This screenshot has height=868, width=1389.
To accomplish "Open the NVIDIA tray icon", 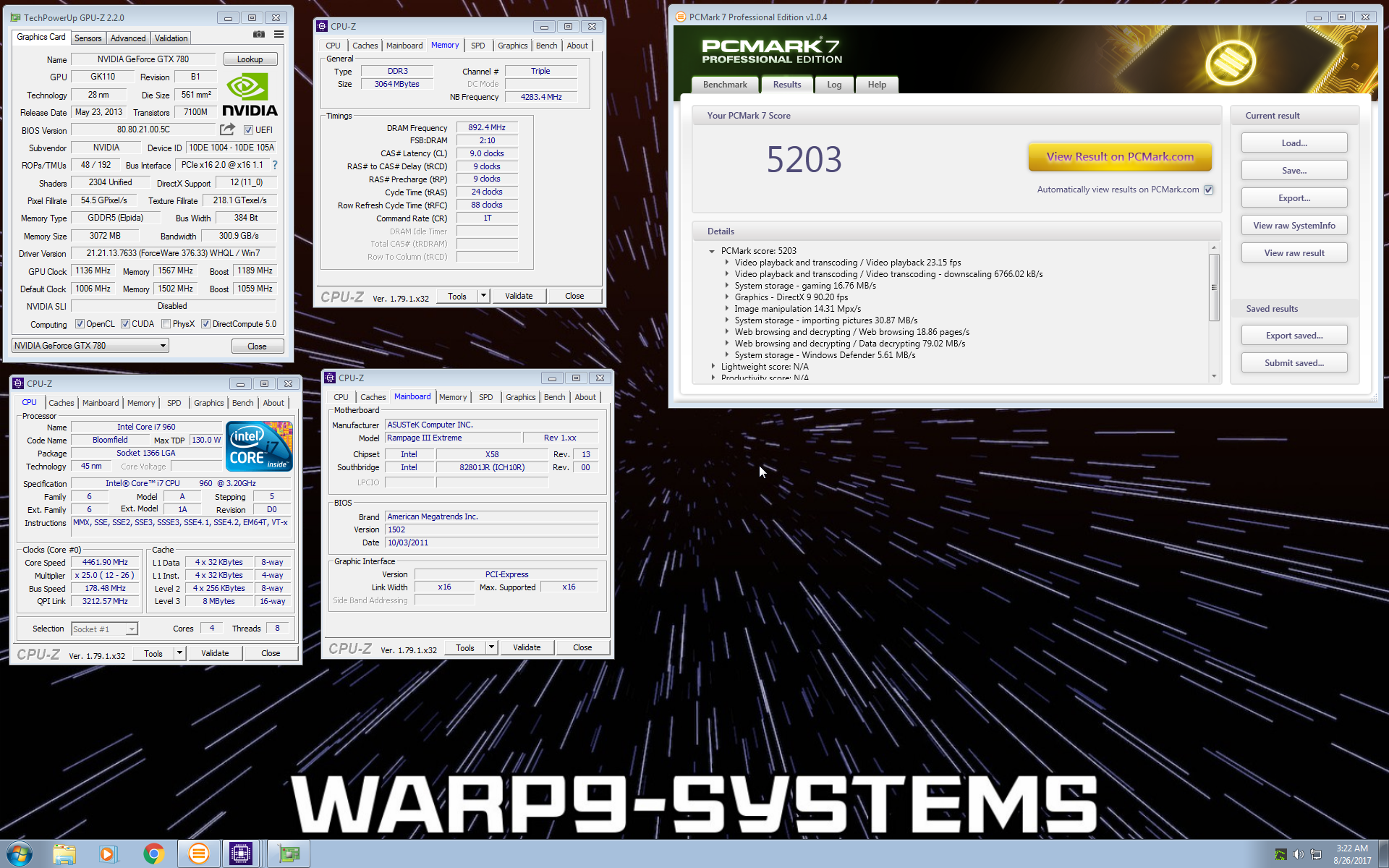I will point(1280,854).
